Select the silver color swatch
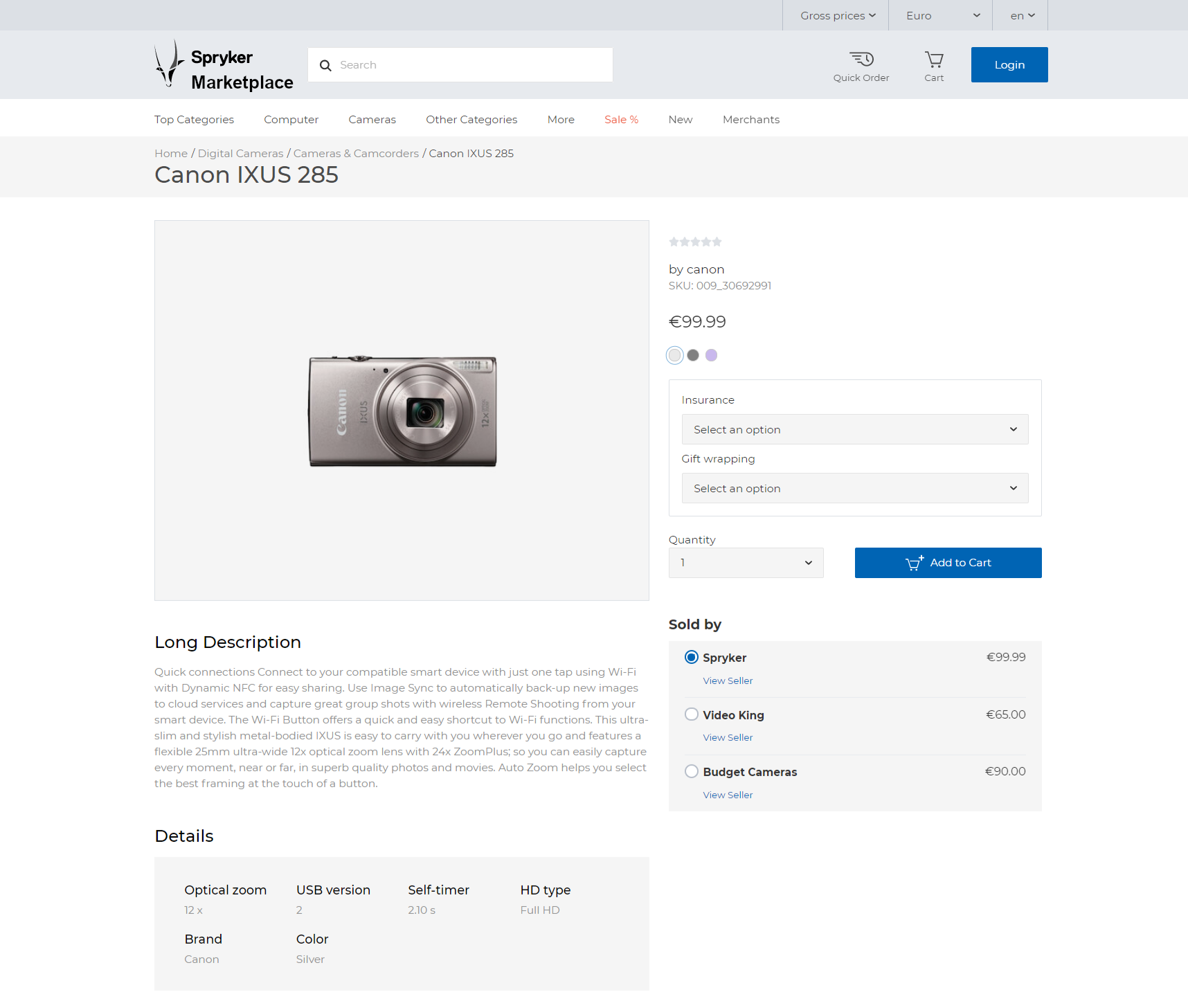This screenshot has width=1188, height=1008. pos(674,355)
